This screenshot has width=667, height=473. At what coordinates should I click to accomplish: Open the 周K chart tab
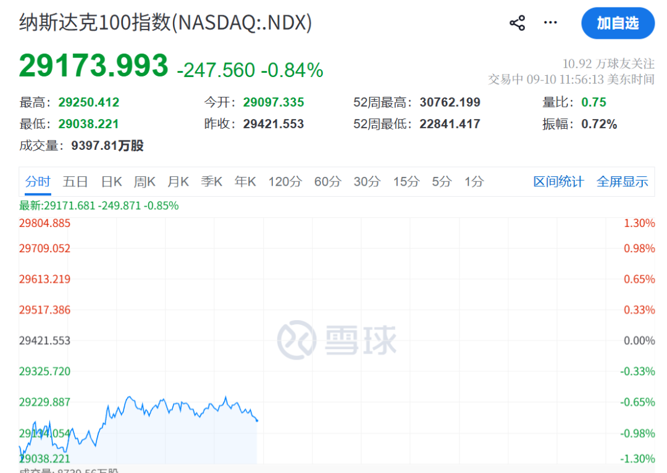(x=145, y=182)
